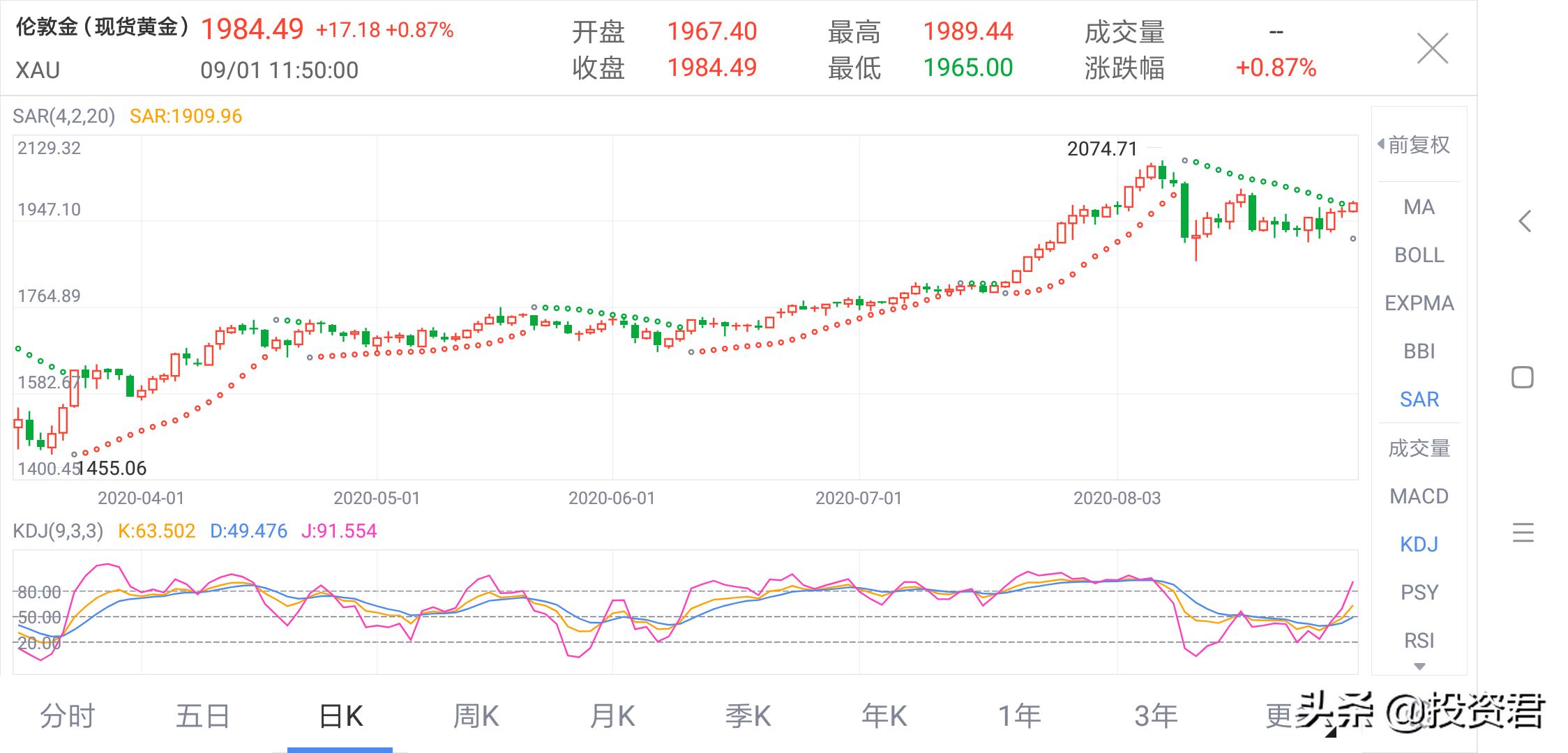Viewport: 1568px width, 753px height.
Task: Switch the lower panel to PSY
Action: tap(1419, 591)
